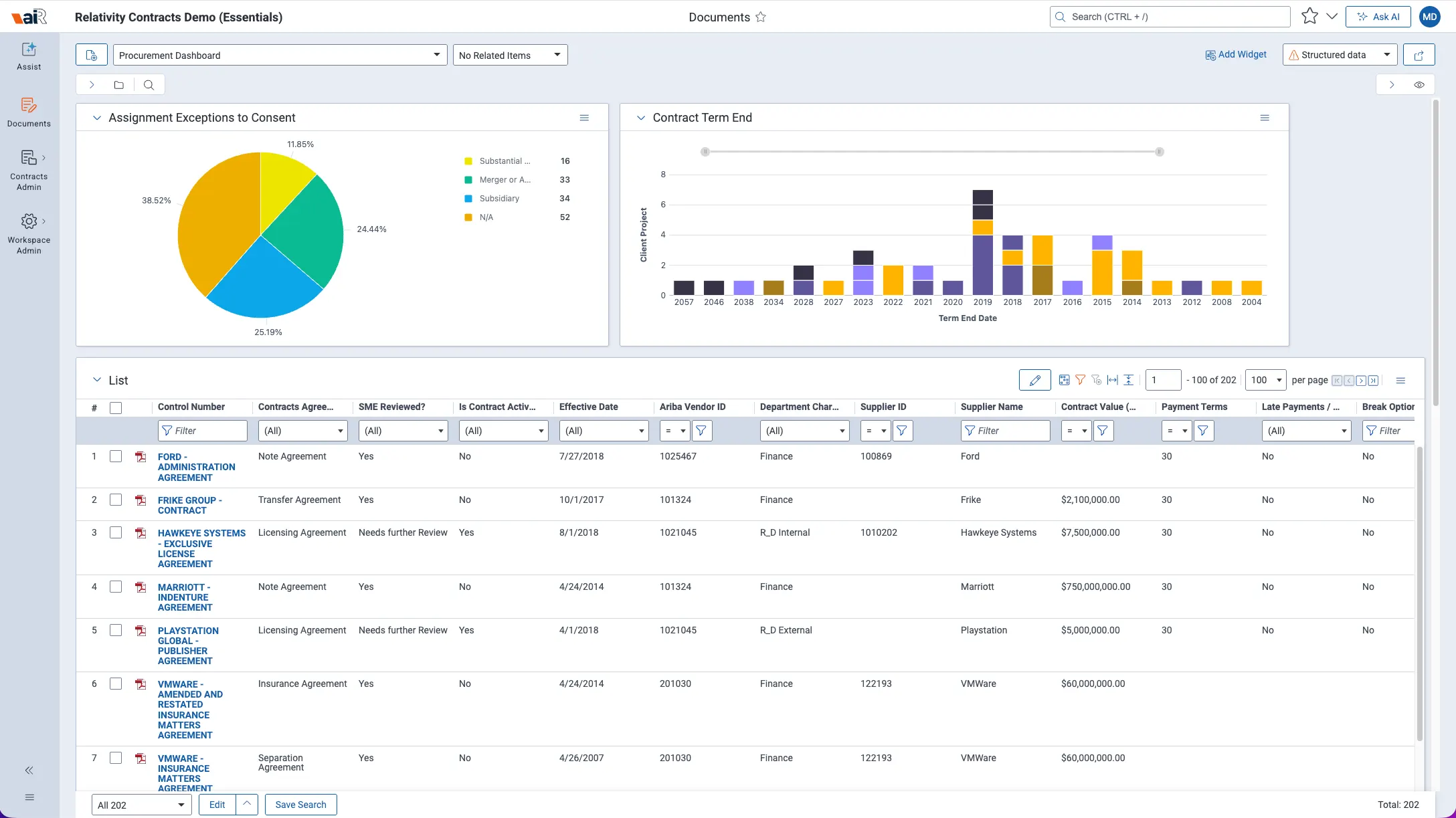The image size is (1456, 818).
Task: Click the favorites star beside the search bar
Action: [1309, 17]
